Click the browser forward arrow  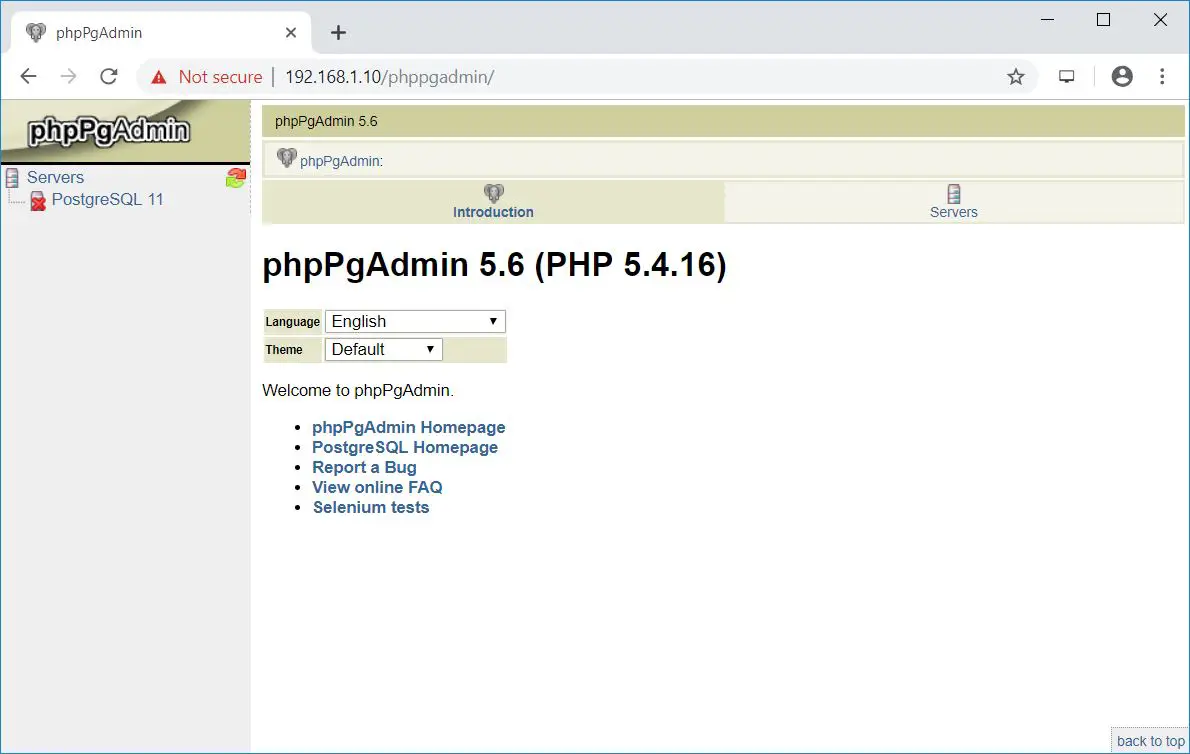(x=68, y=77)
